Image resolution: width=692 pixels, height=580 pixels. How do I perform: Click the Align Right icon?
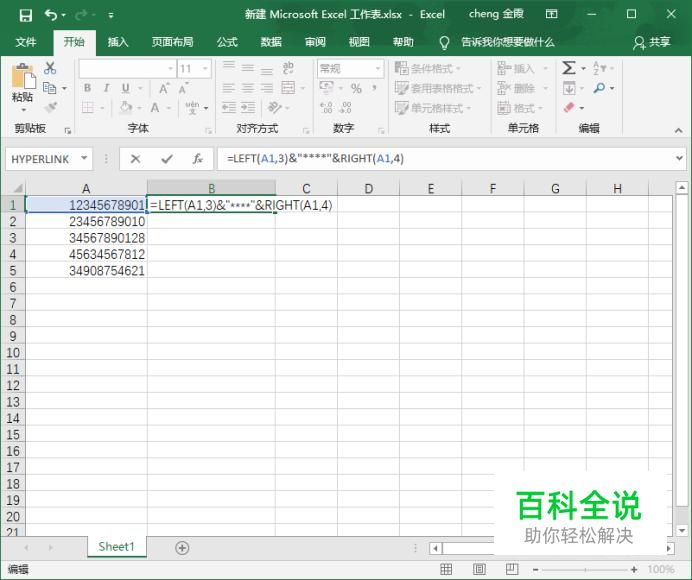pos(267,88)
